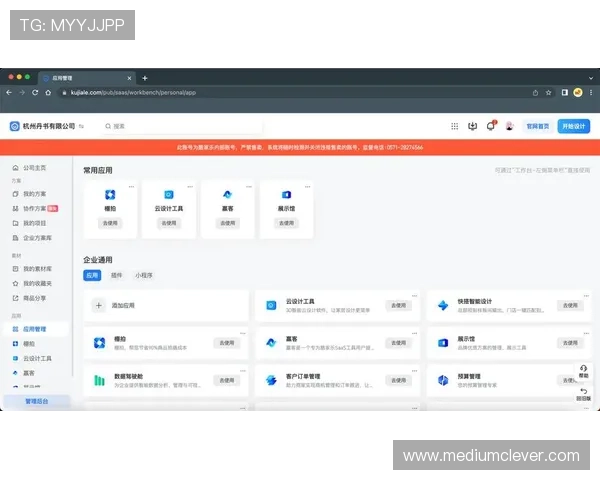Click the browser reload icon

(x=35, y=92)
